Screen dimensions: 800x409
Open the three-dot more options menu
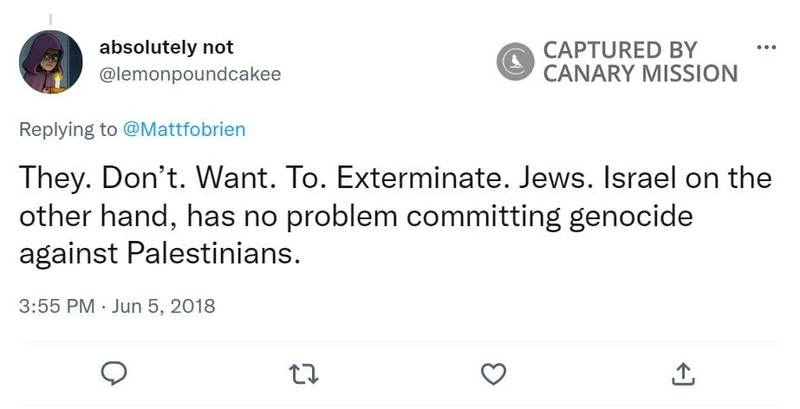coord(766,48)
